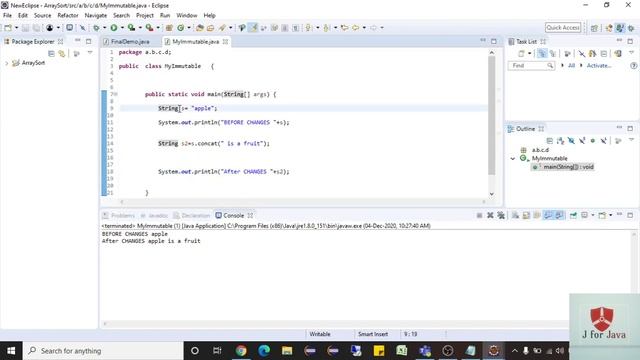Viewport: 640px width, 360px height.
Task: Click the New file toolbar icon
Action: 8,28
